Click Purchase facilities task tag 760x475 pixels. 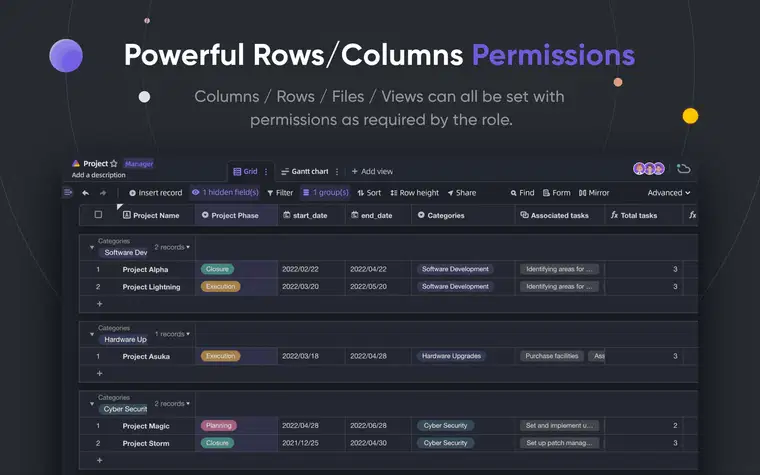552,356
